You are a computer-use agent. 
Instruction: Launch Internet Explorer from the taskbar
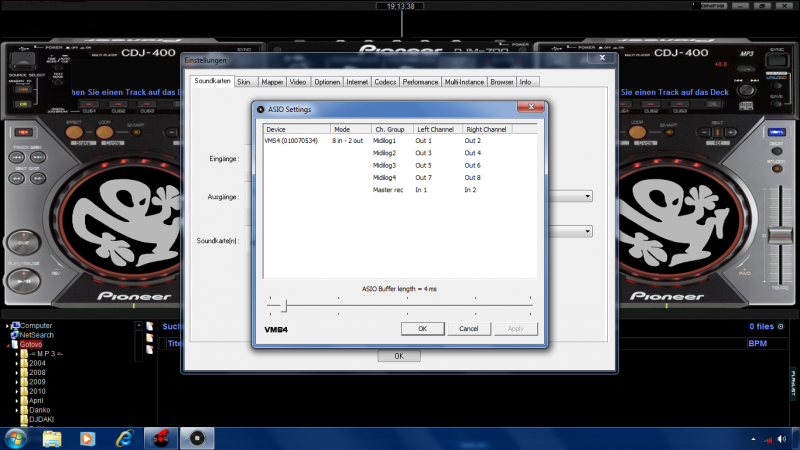point(124,437)
